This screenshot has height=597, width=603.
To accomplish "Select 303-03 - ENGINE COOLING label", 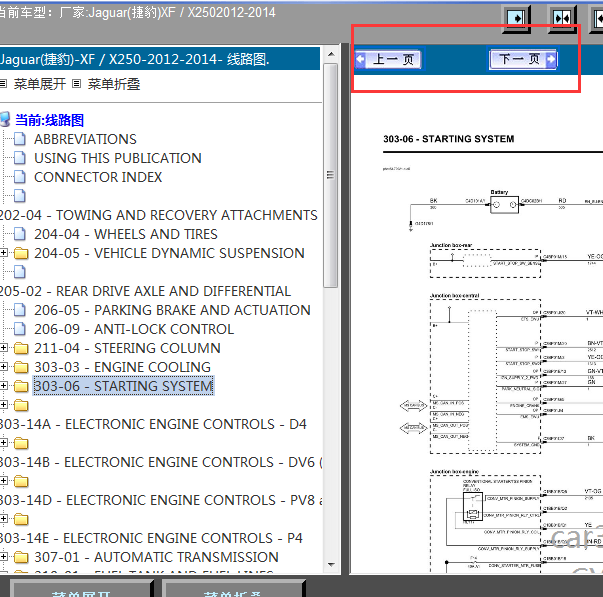I will (122, 367).
